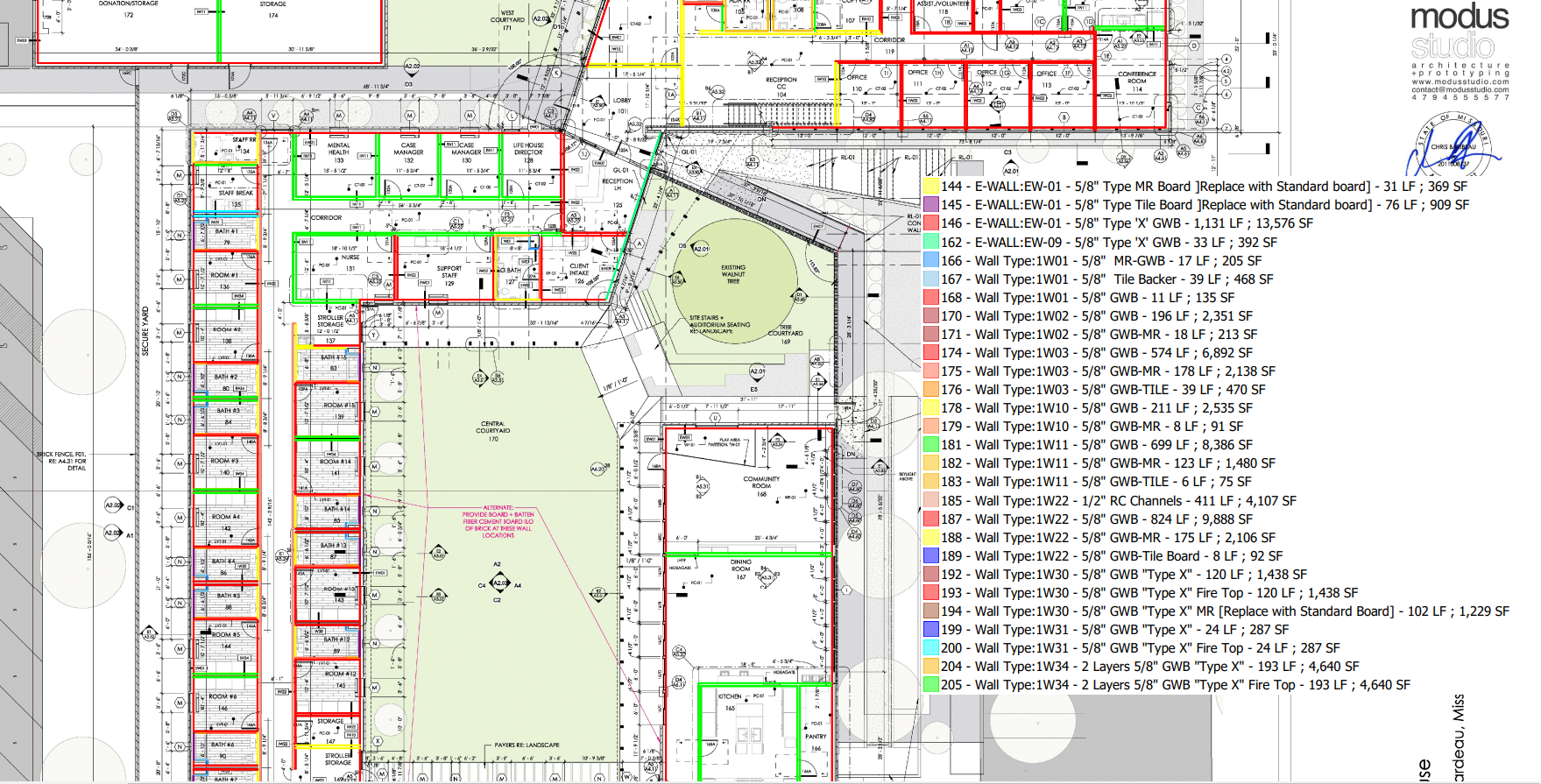The height and width of the screenshot is (784, 1541).
Task: Select the 'EXISTING WALNUT TREE' label
Action: pyautogui.click(x=733, y=274)
